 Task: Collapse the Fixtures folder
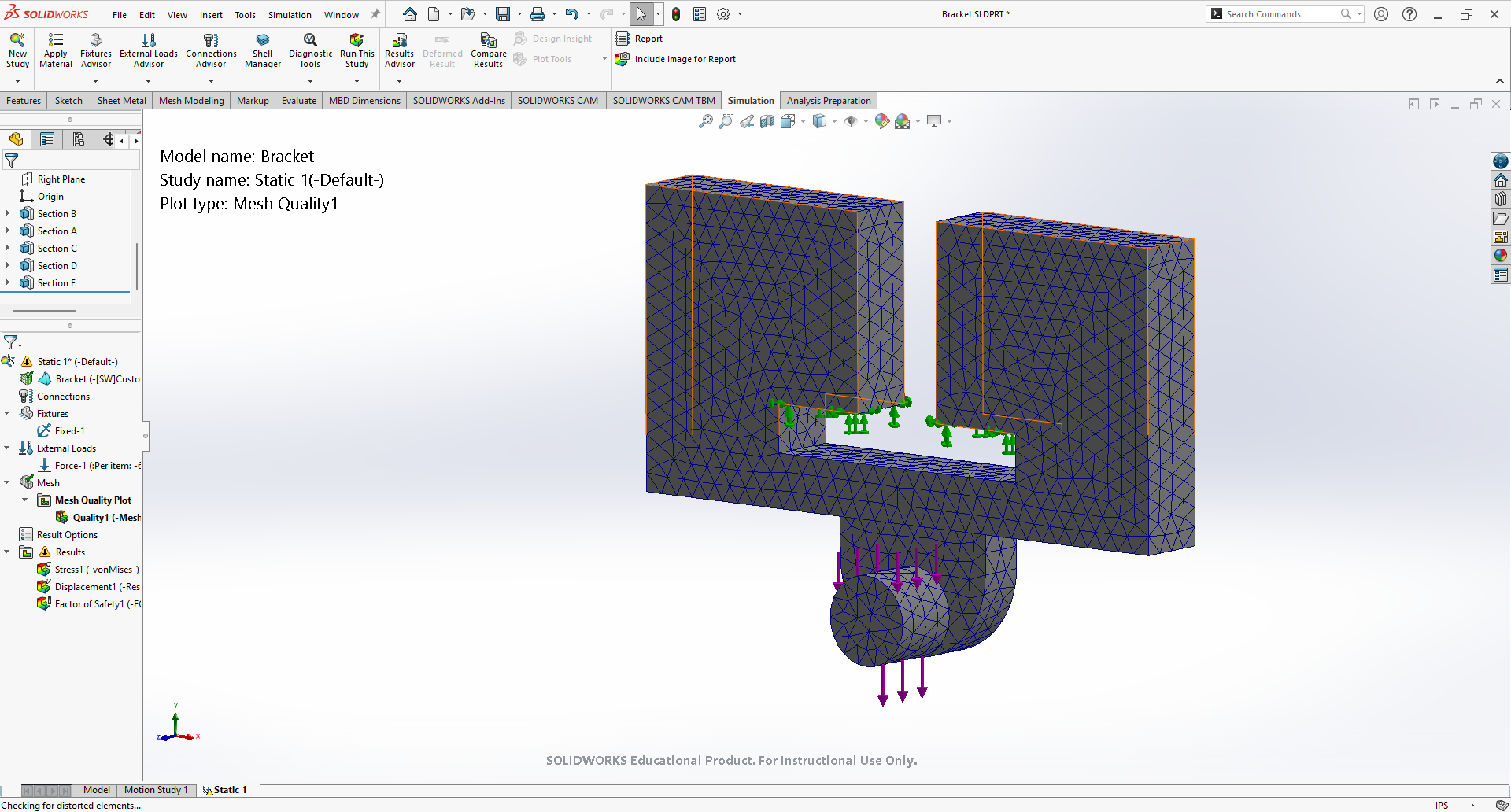(x=7, y=413)
